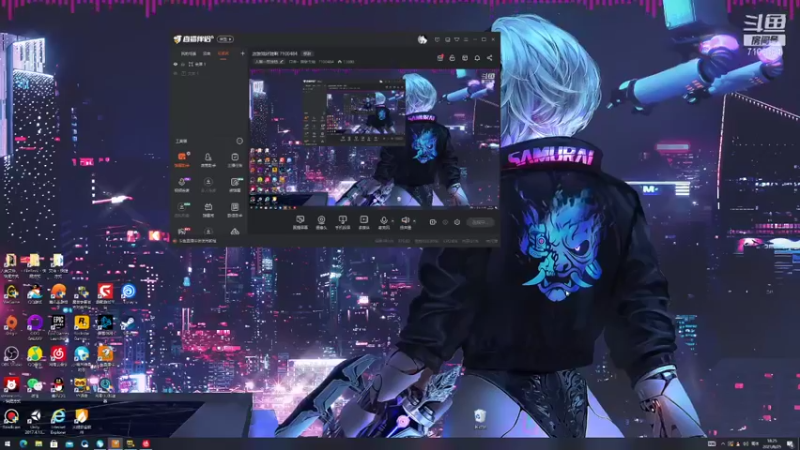Open OBS Studio desktop shortcut

(11, 355)
